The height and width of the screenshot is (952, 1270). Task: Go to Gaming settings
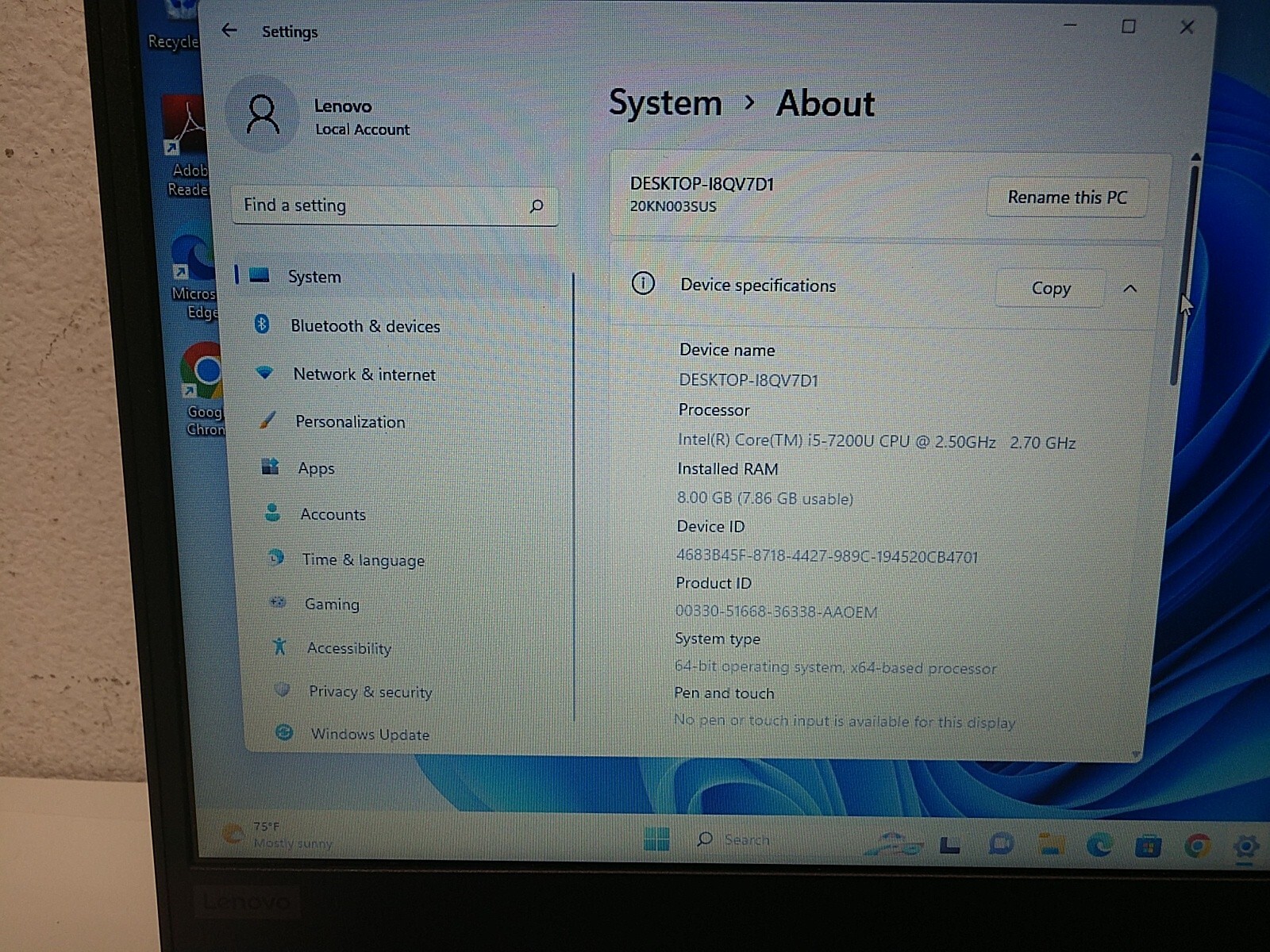pyautogui.click(x=332, y=604)
